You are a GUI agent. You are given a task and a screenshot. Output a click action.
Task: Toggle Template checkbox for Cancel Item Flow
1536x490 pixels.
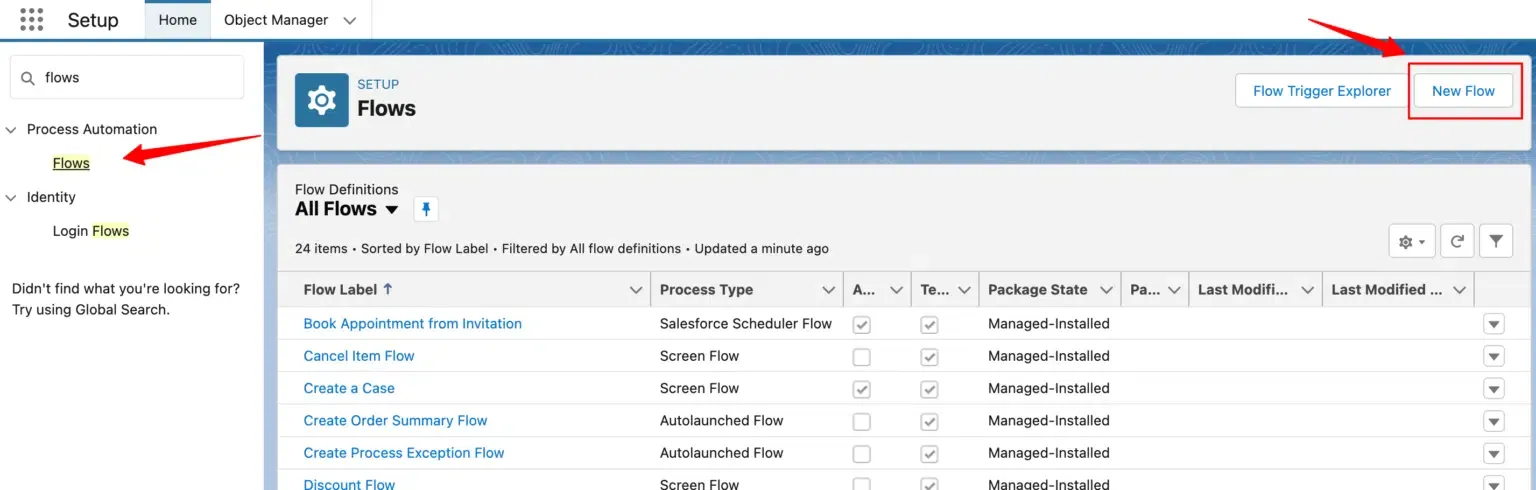coord(929,356)
